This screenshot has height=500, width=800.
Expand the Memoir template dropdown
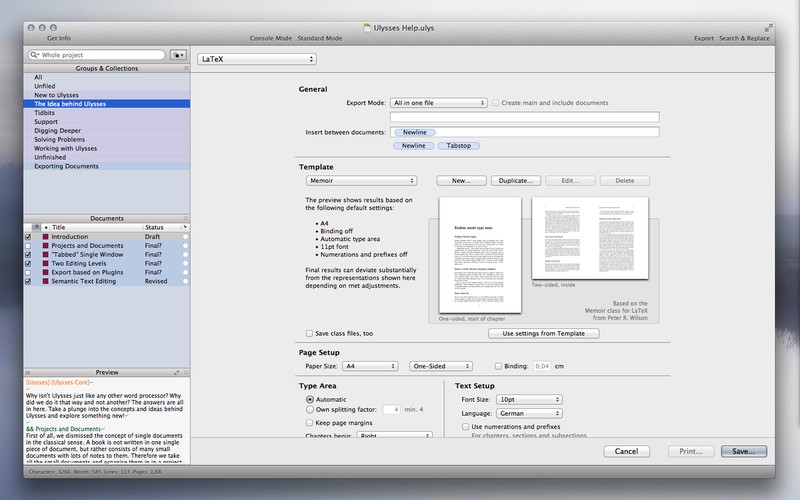click(x=361, y=180)
